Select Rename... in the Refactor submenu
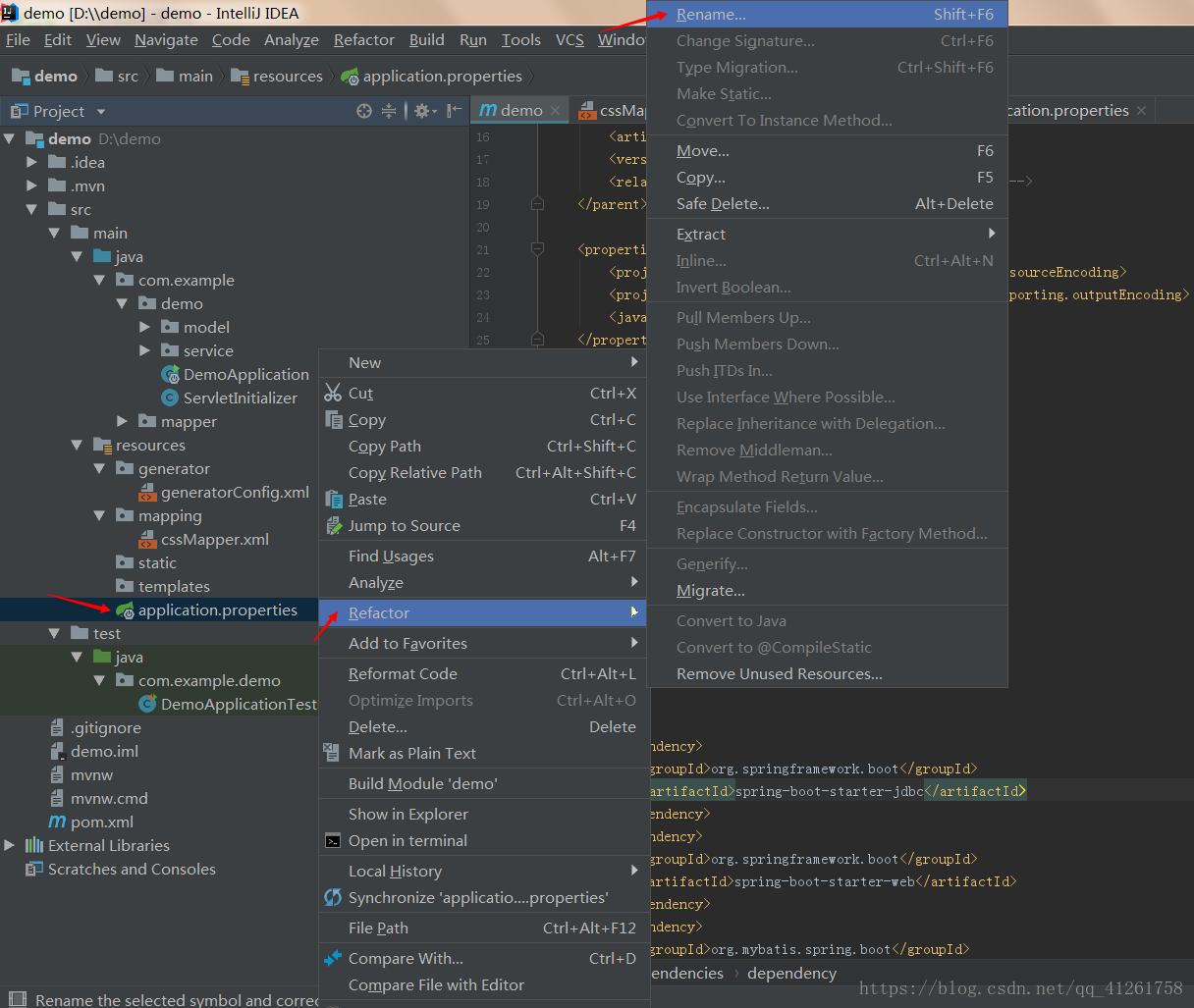This screenshot has height=1008, width=1194. click(828, 15)
